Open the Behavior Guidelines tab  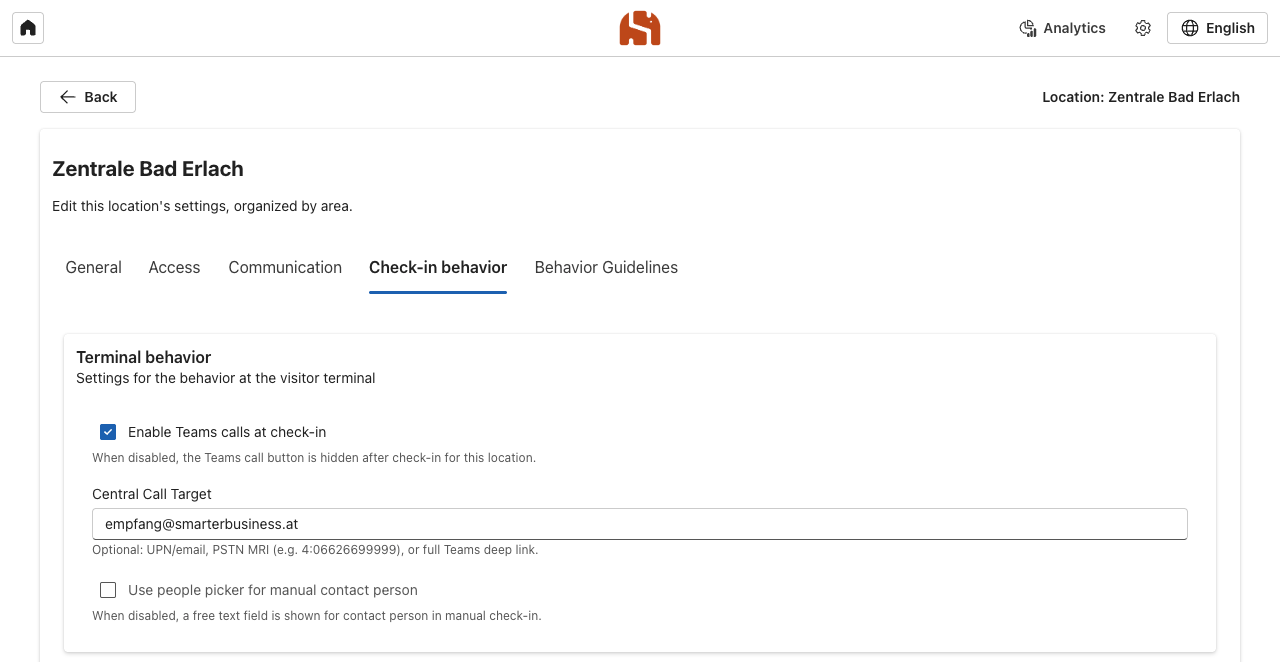[606, 267]
